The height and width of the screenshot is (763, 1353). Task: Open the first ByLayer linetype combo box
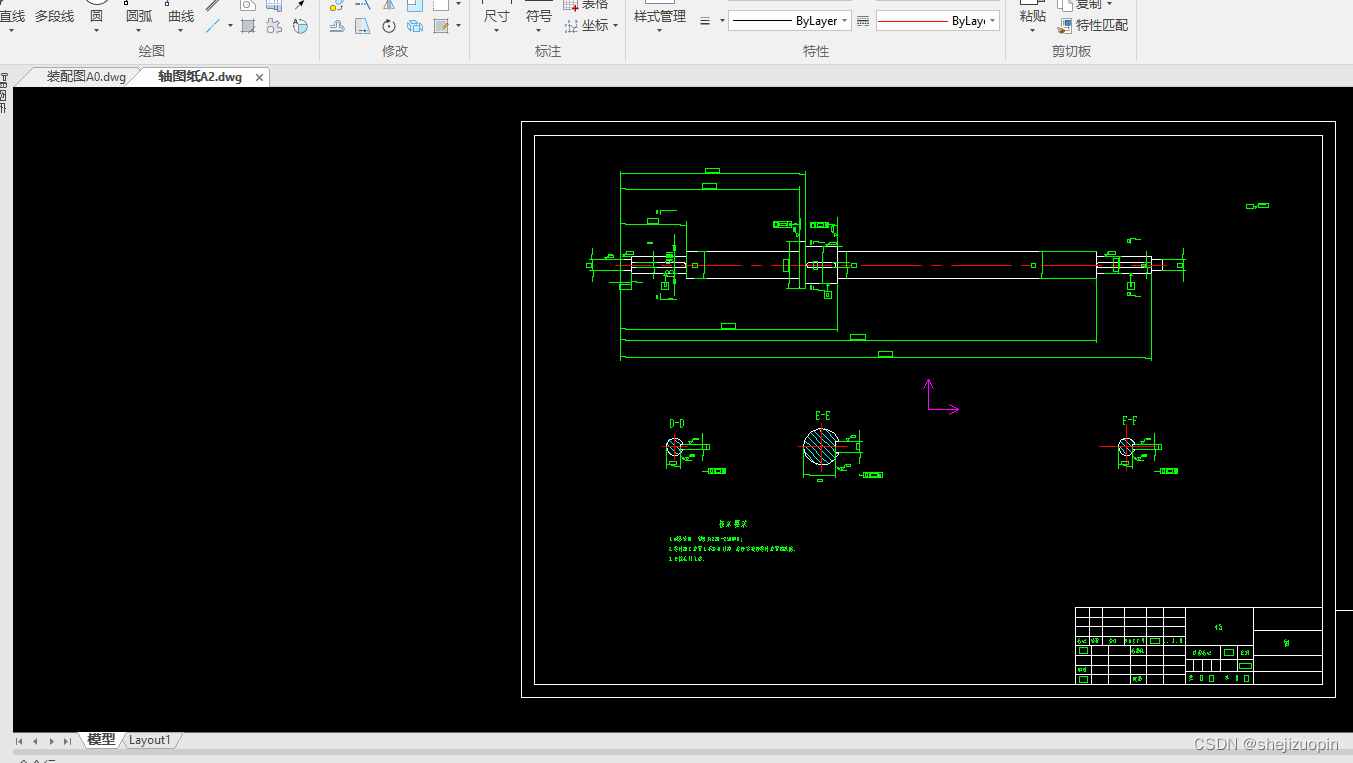[x=790, y=21]
